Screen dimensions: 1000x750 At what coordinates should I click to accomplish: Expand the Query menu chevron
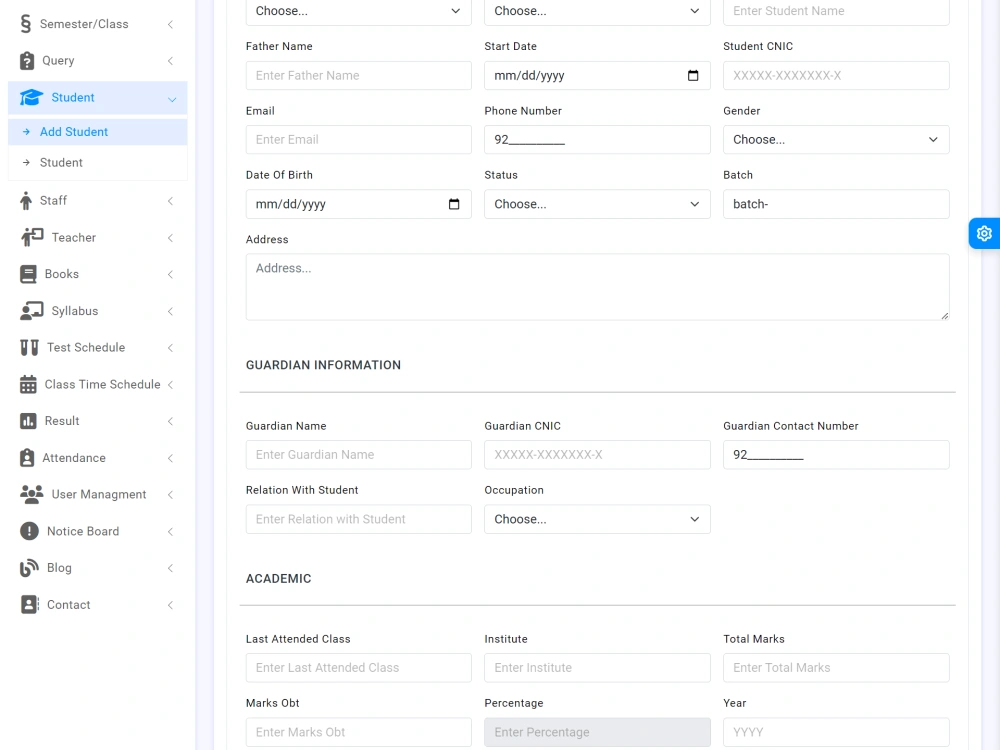coord(170,61)
